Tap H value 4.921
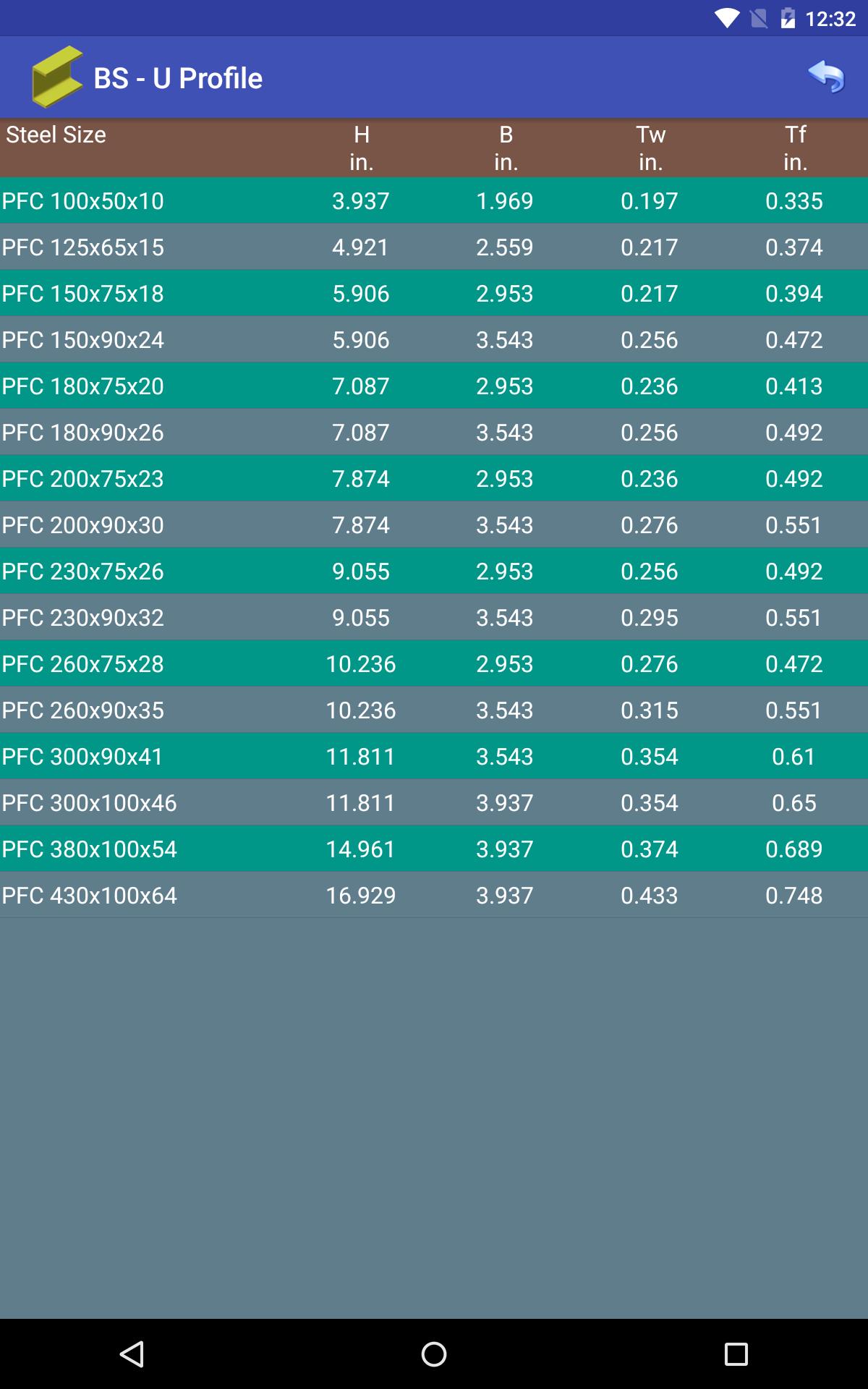Viewport: 868px width, 1389px height. click(x=361, y=247)
